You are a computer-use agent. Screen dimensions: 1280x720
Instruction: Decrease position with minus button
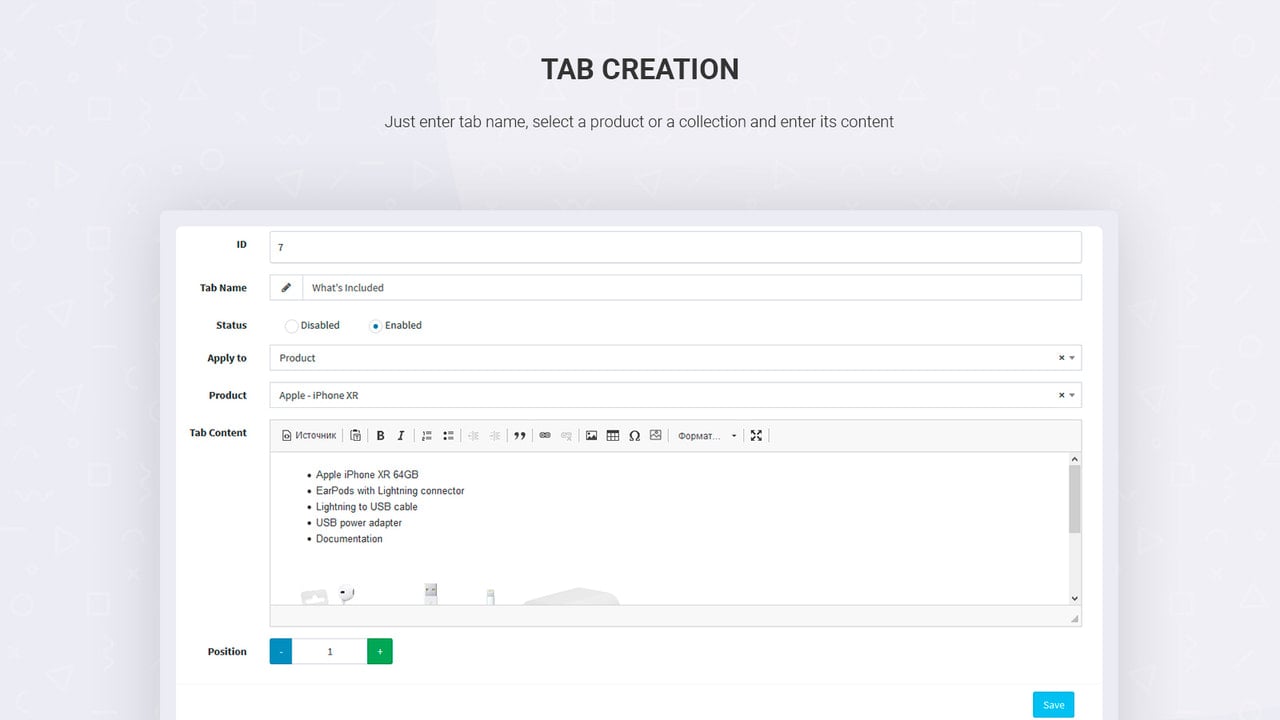281,652
